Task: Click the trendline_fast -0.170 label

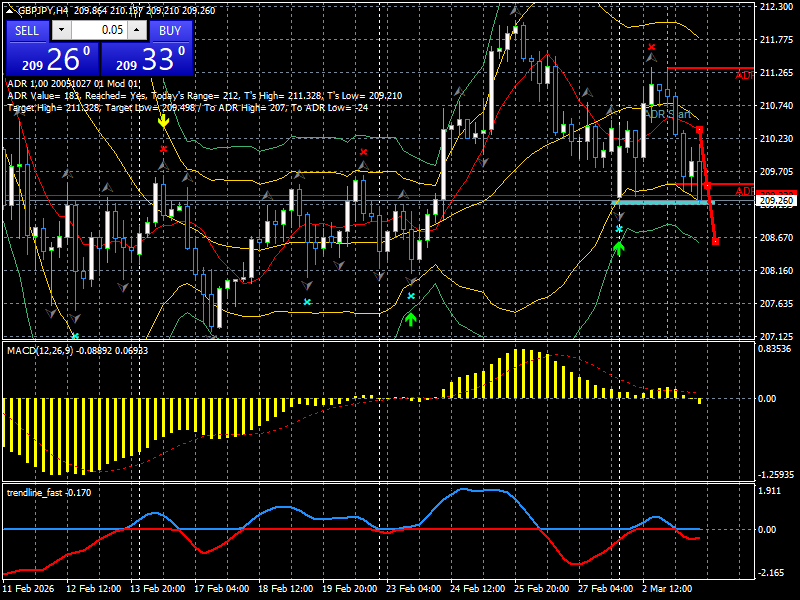Action: click(x=49, y=493)
